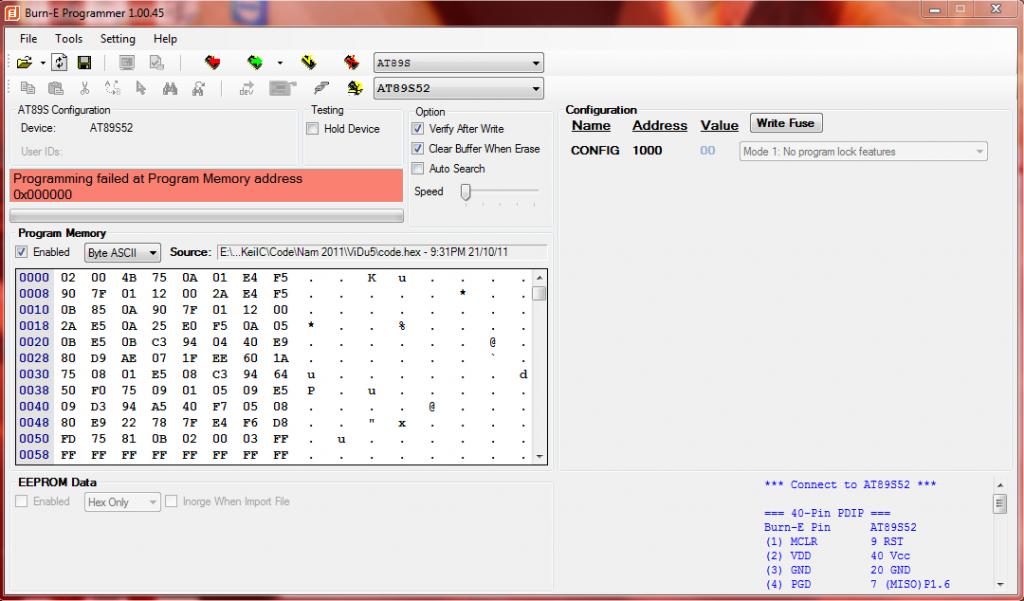Click the Write Fuse button

[x=786, y=123]
